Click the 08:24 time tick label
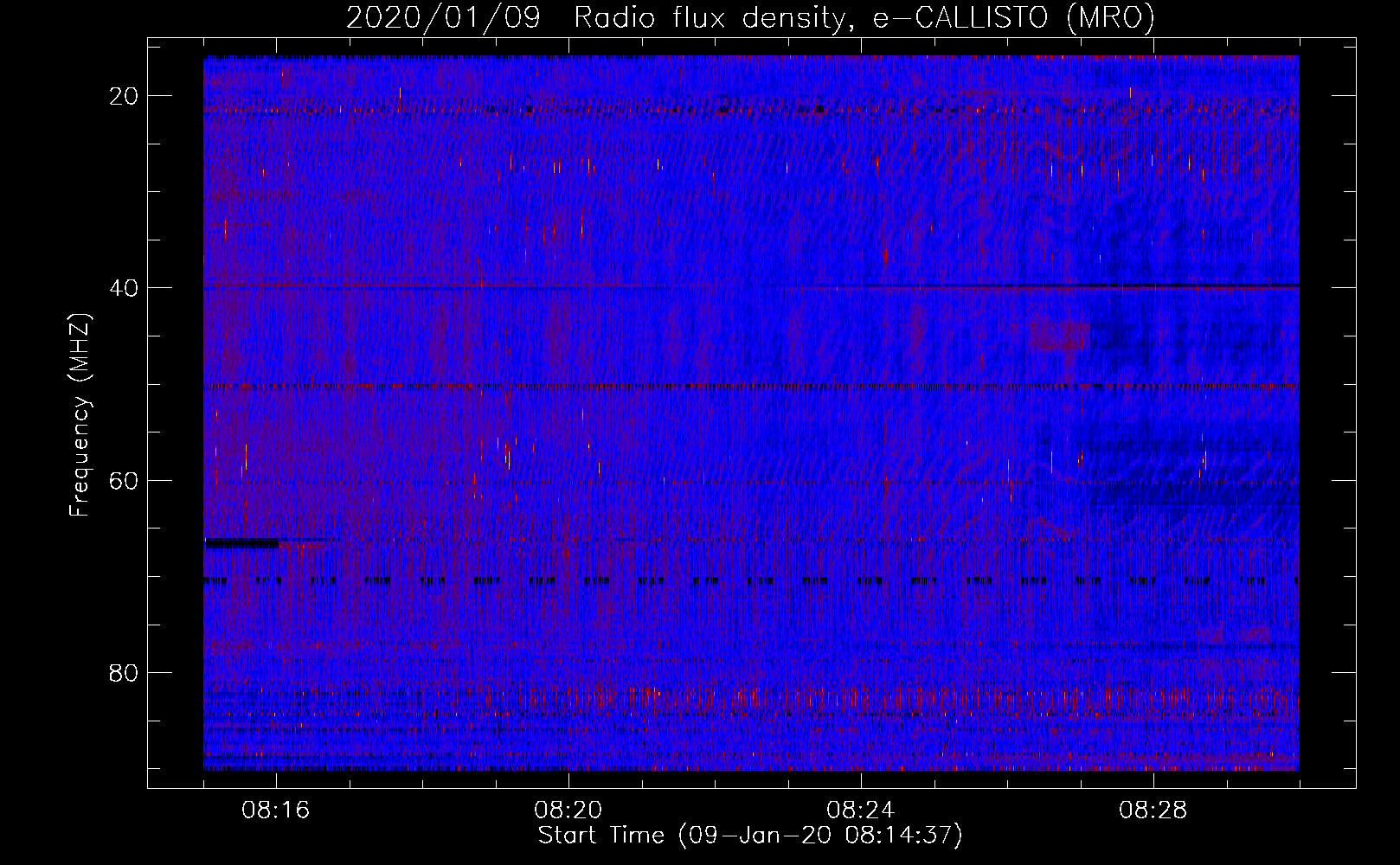The image size is (1400, 865). [861, 811]
